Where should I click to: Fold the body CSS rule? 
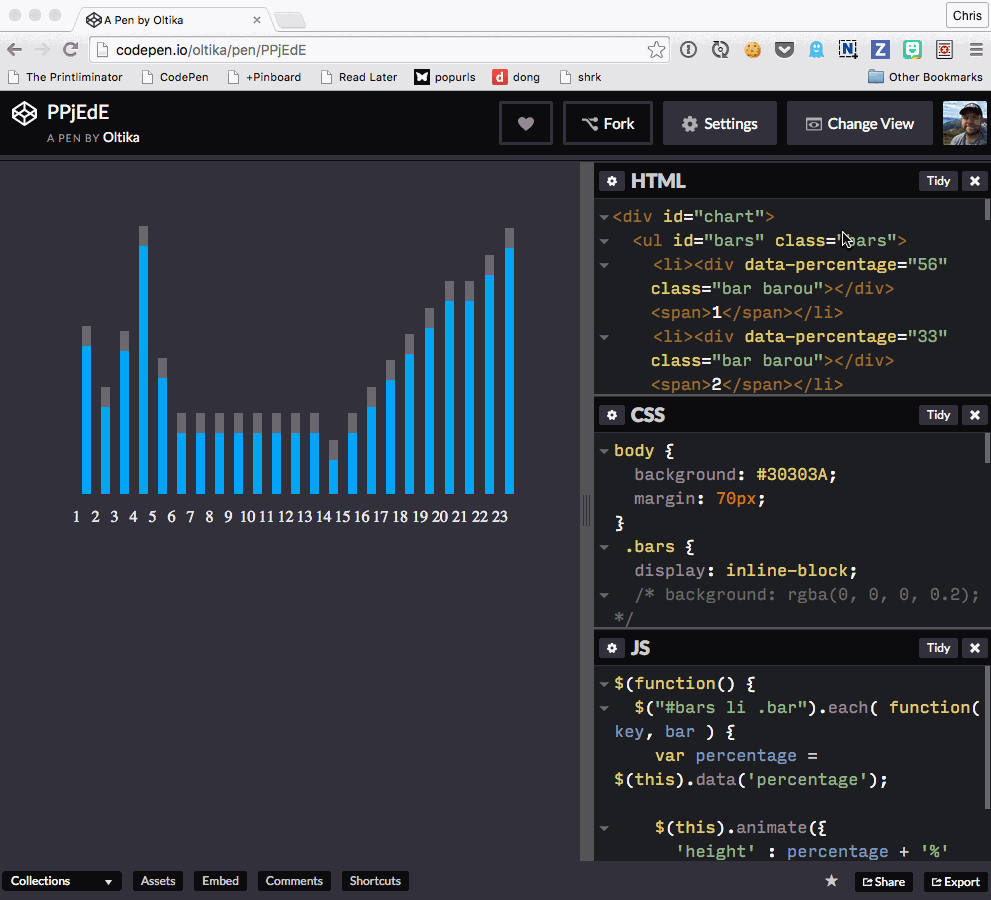coord(604,451)
